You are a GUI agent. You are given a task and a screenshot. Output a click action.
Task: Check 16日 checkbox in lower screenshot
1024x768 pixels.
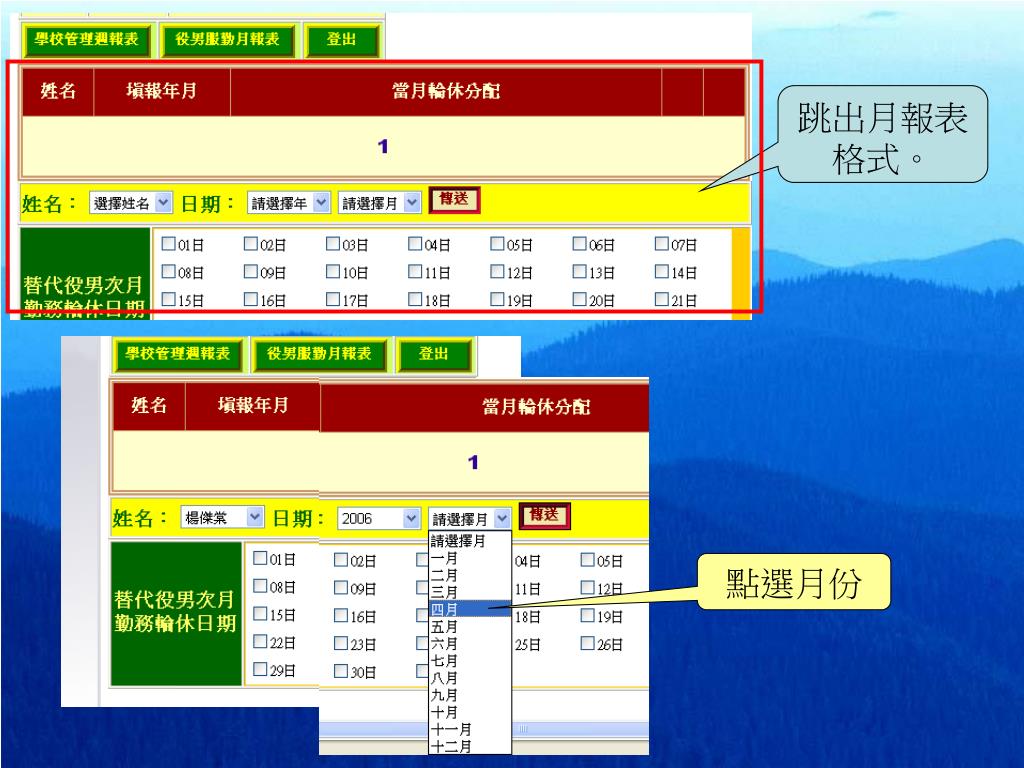coord(341,615)
